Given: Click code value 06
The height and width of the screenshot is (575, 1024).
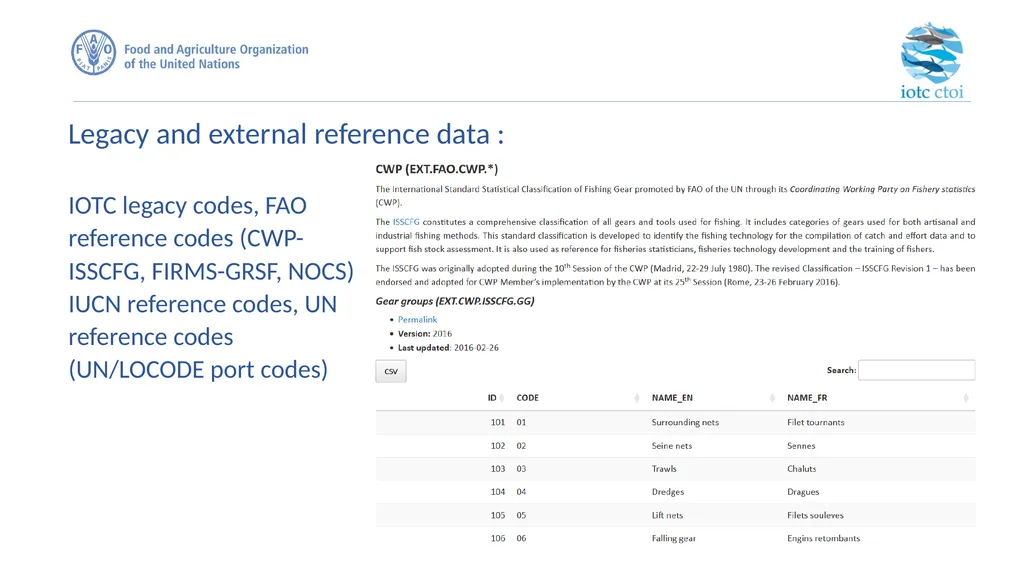Looking at the screenshot, I should pos(521,538).
